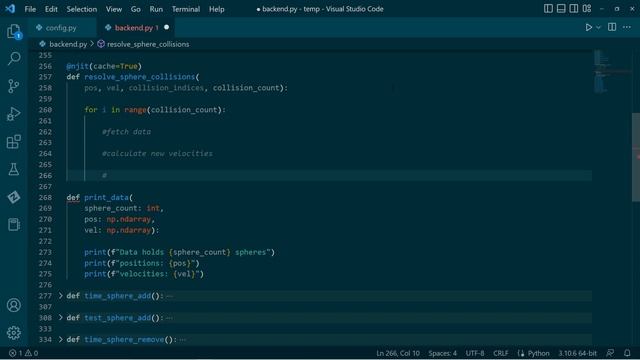This screenshot has height=360, width=640.
Task: Open the View menu
Action: click(114, 9)
